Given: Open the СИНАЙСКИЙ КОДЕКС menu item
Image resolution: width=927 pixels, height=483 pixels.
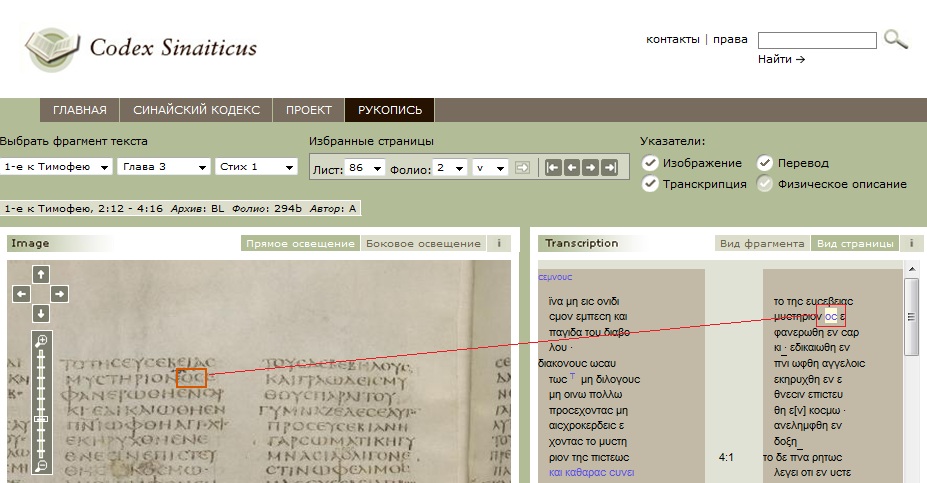Looking at the screenshot, I should click(195, 110).
